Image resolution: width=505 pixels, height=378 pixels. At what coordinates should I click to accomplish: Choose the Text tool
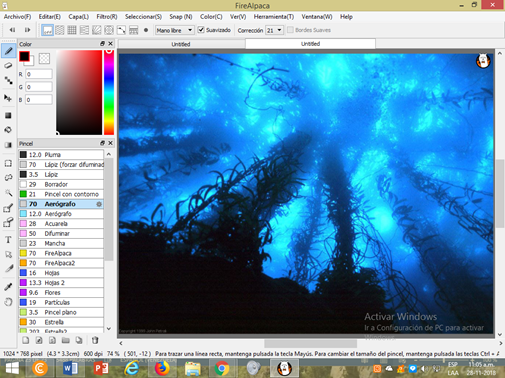click(x=8, y=240)
